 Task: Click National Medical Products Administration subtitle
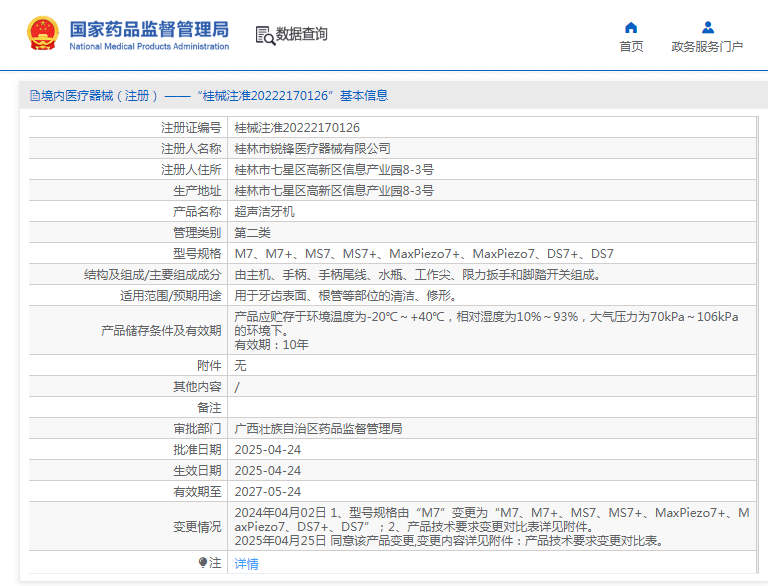[x=149, y=46]
